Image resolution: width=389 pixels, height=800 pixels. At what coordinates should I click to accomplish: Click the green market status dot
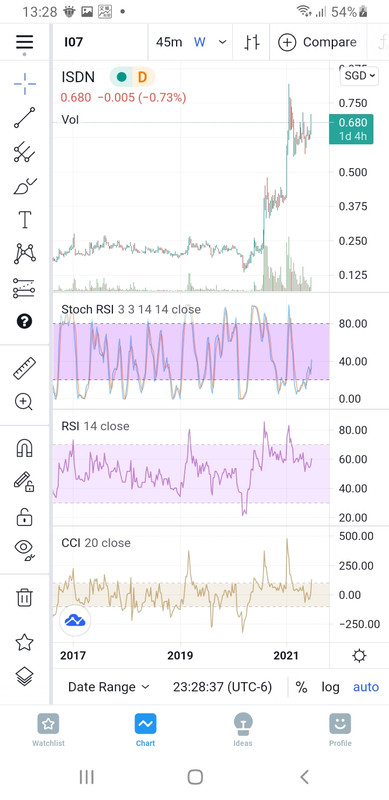point(121,78)
